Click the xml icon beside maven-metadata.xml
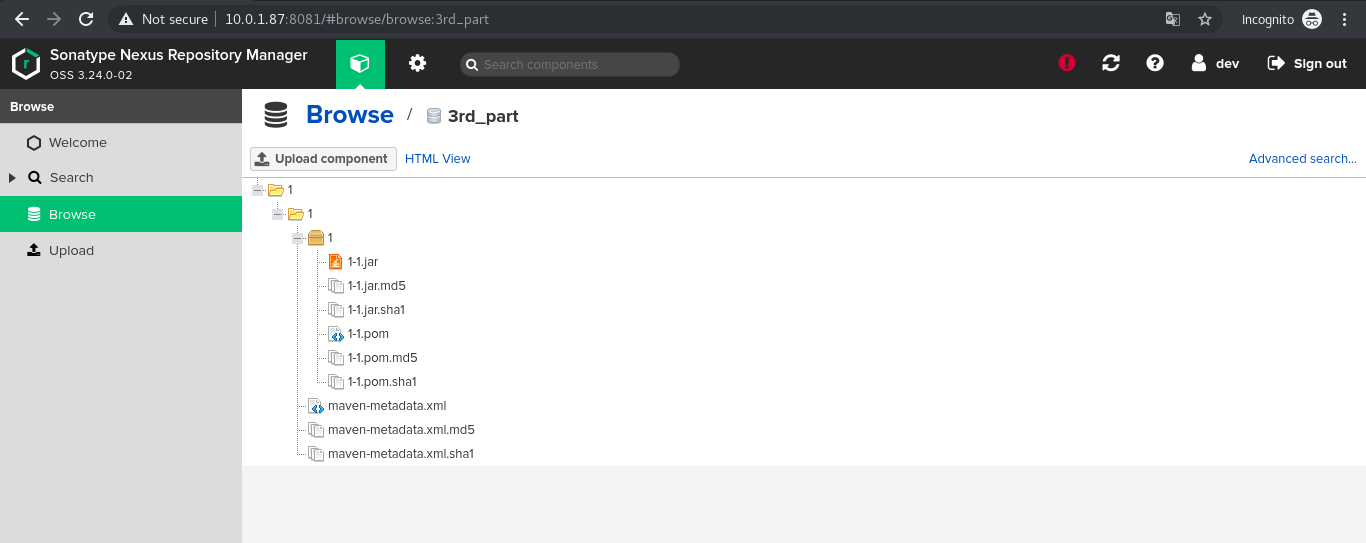Viewport: 1366px width, 543px height. pos(316,405)
